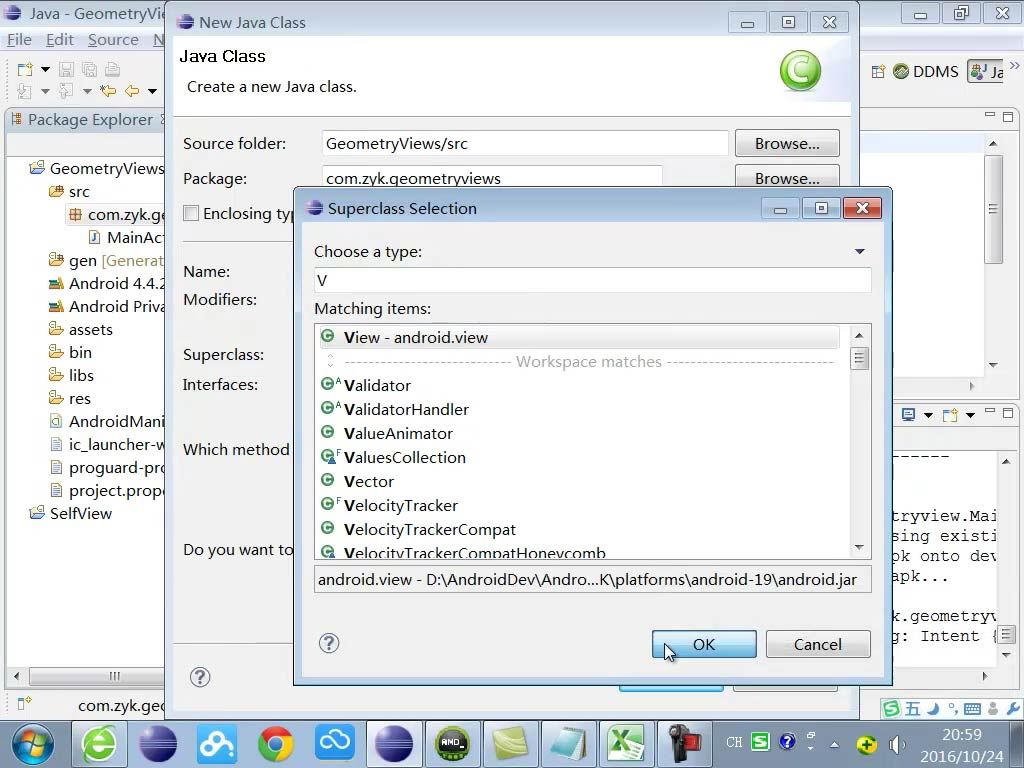
Task: Cancel the Superclass Selection dialog
Action: point(818,644)
